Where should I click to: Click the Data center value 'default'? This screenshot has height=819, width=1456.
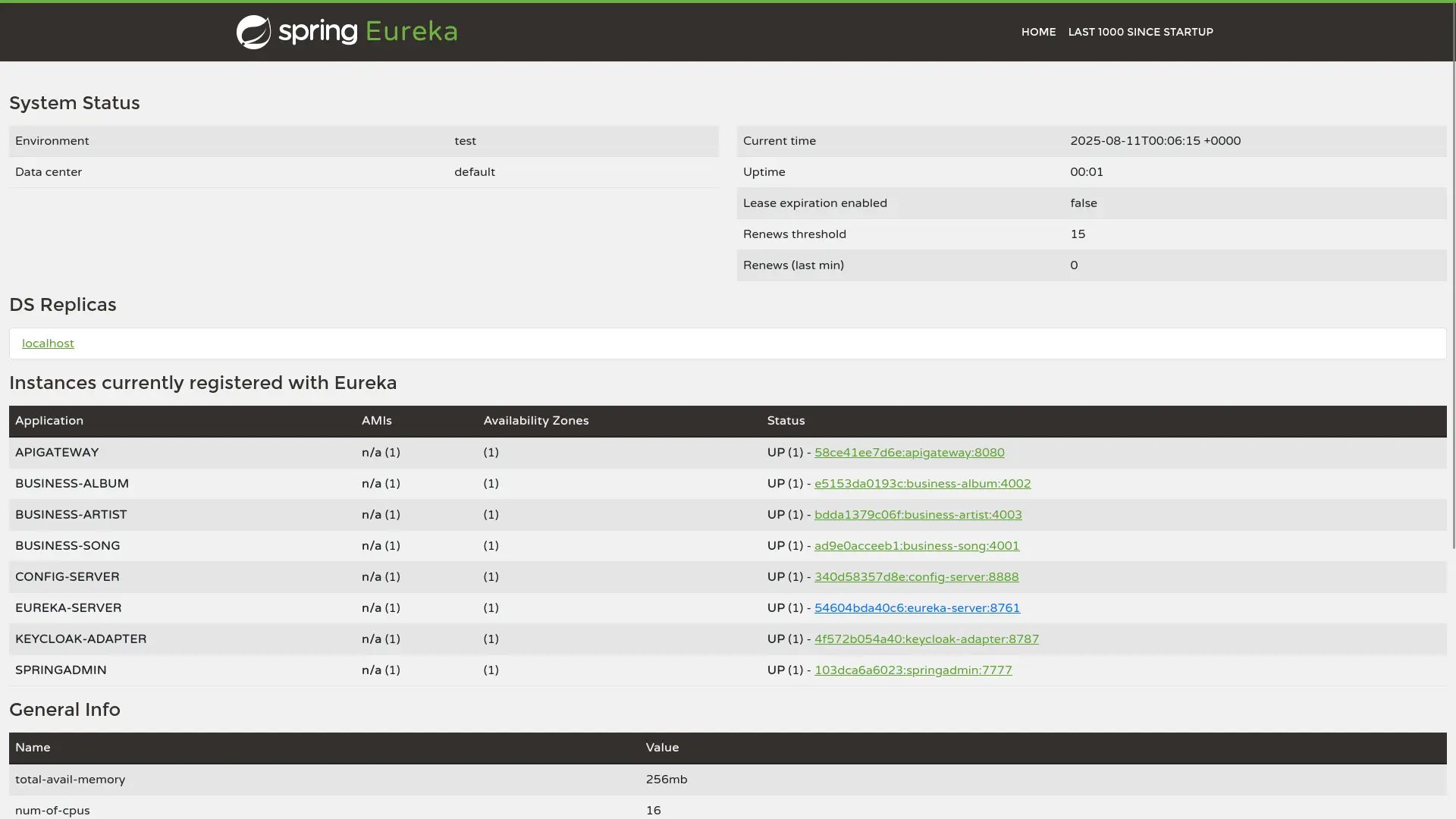click(475, 172)
